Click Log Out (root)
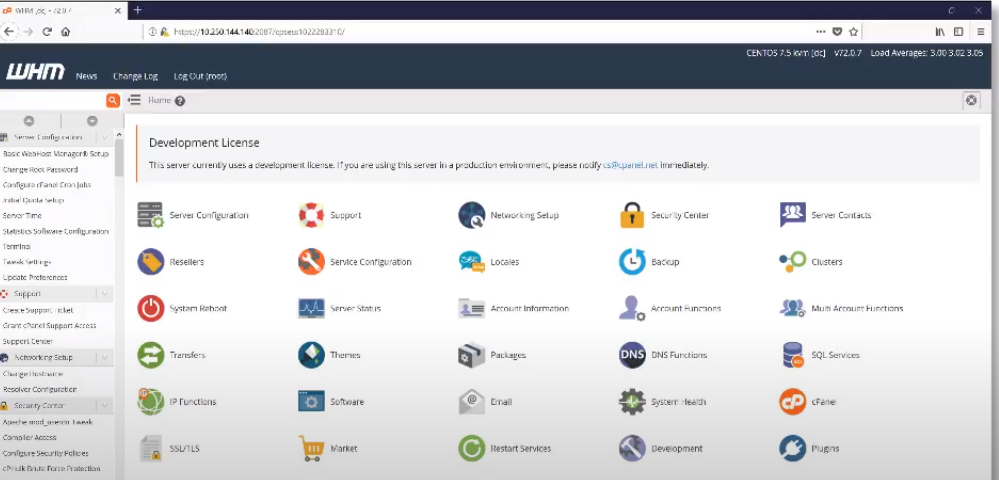 200,76
